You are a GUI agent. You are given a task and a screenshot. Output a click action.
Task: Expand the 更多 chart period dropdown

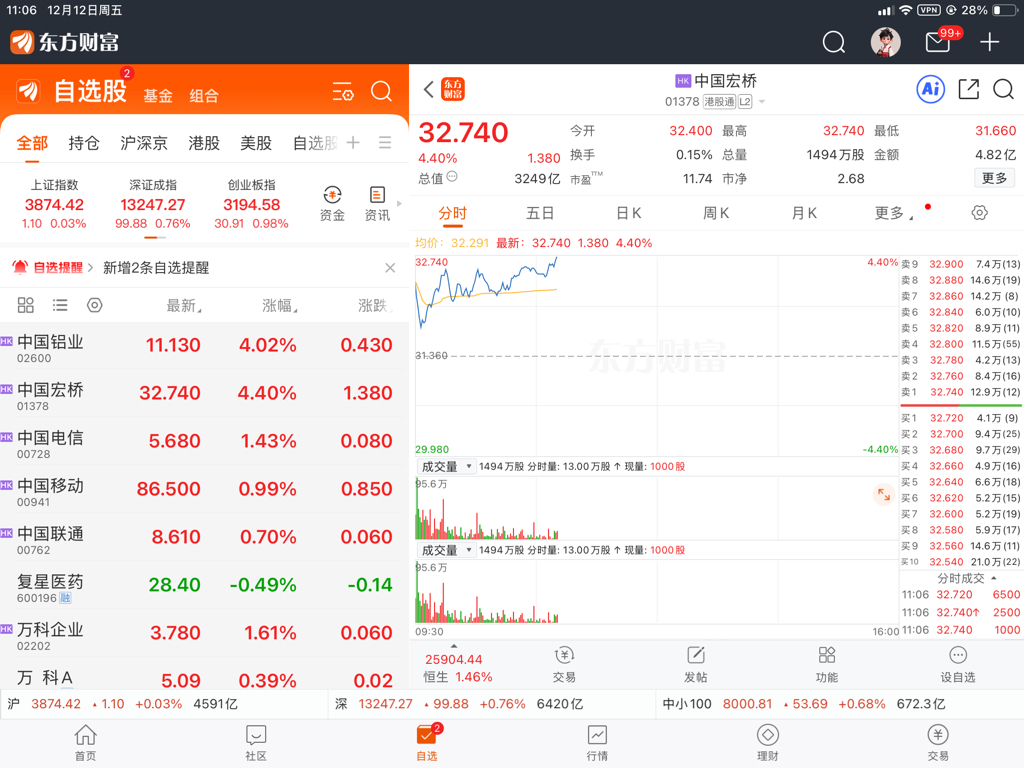893,213
